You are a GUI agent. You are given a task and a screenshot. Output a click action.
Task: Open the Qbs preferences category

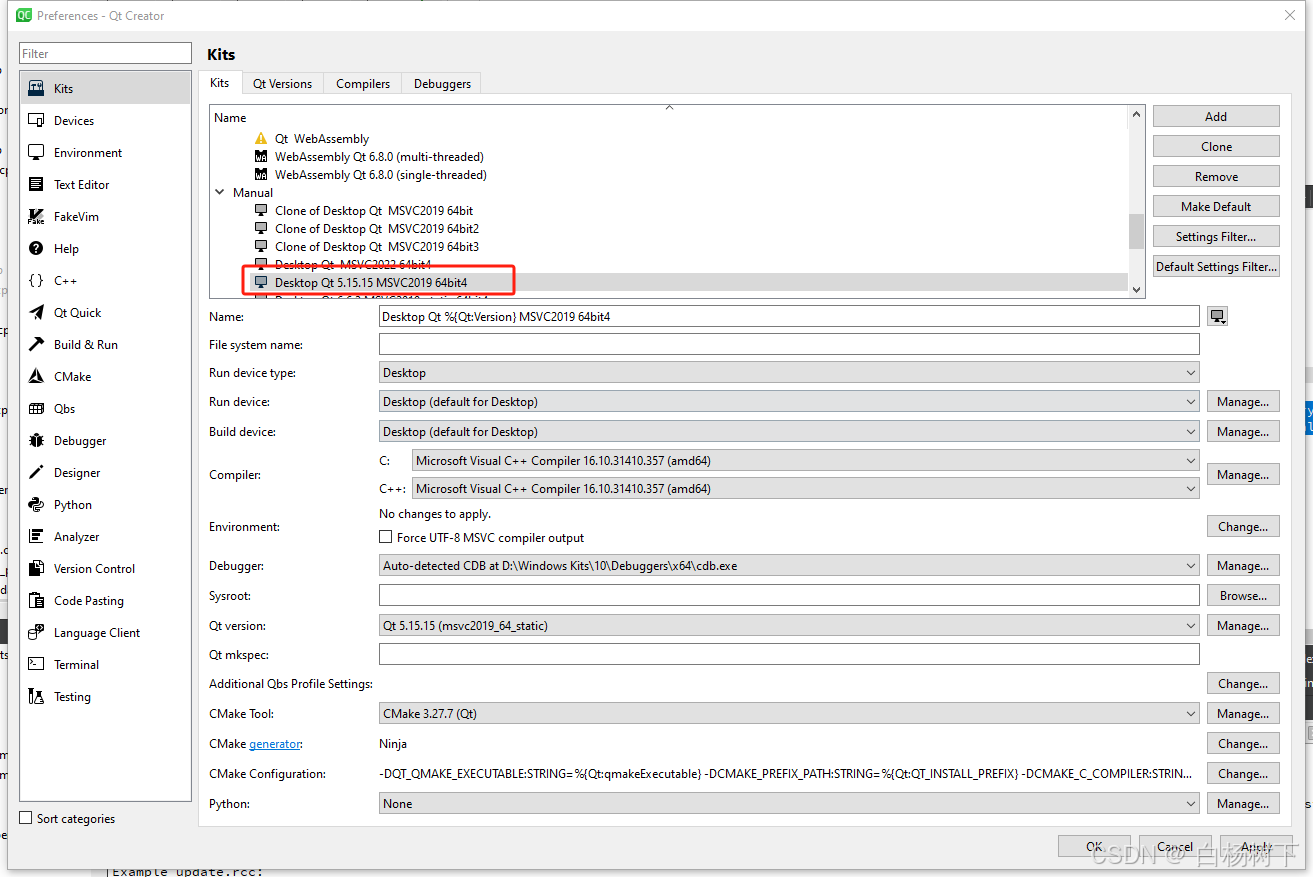point(105,408)
